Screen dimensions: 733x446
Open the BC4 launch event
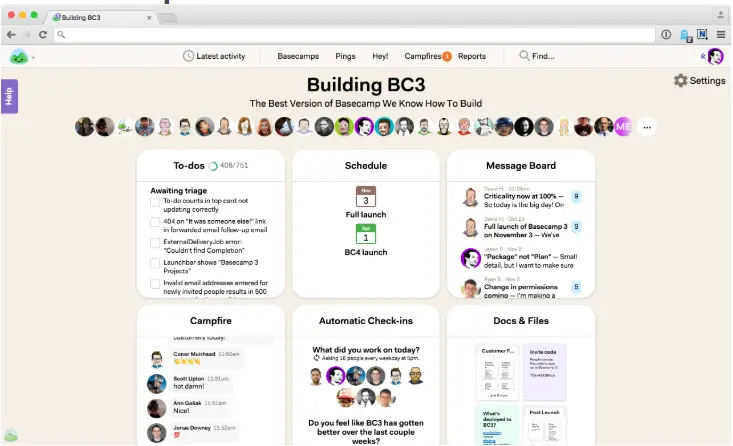coord(366,252)
